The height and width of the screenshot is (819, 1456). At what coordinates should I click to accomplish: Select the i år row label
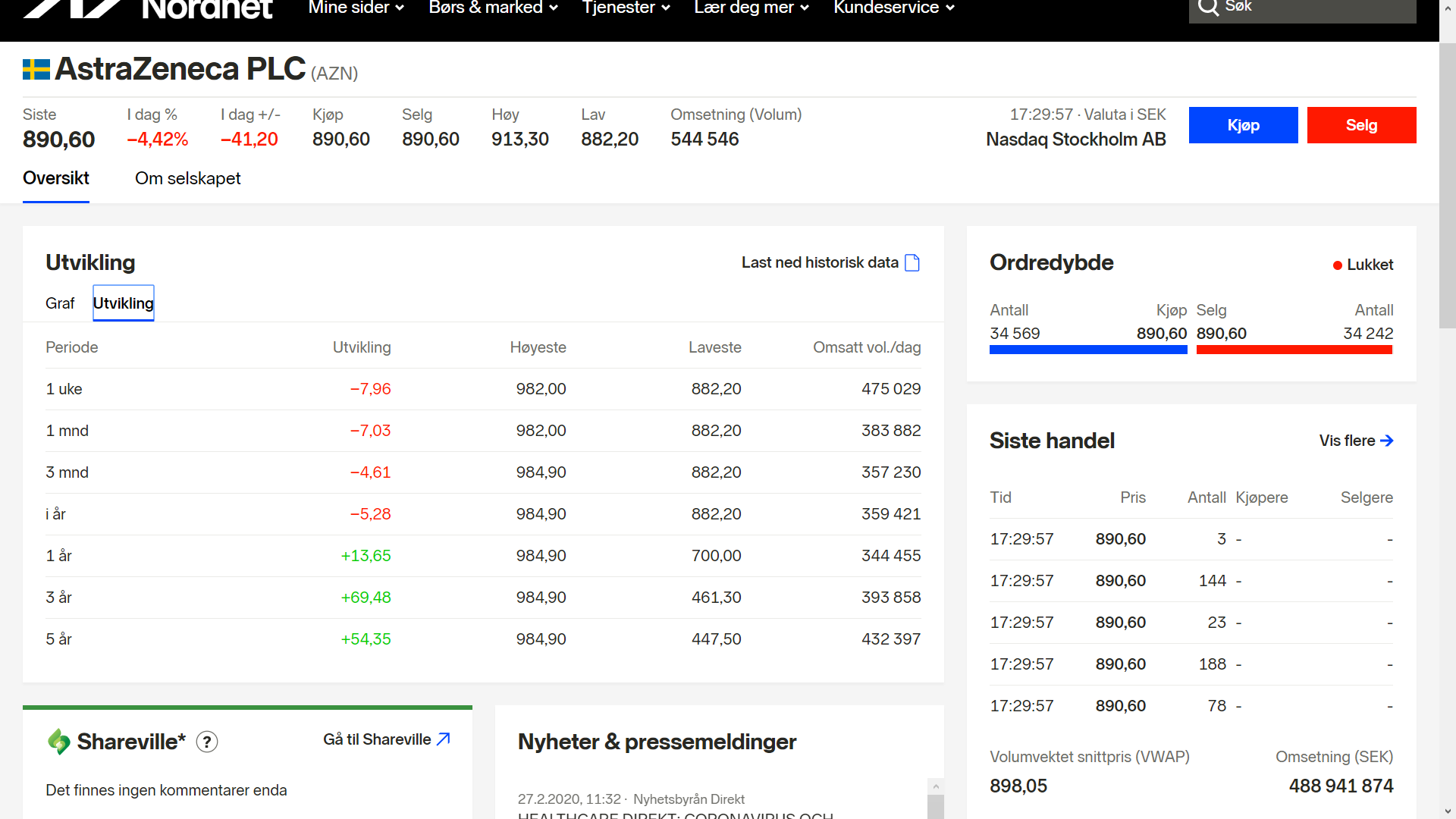tap(55, 514)
